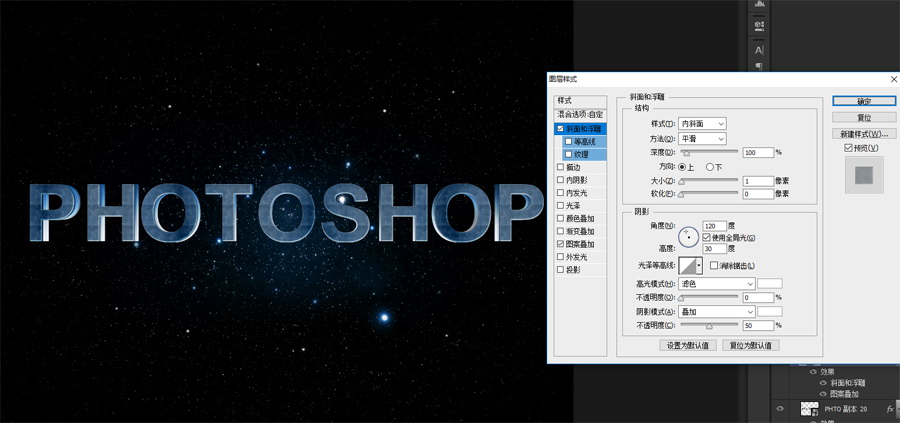Click the 大小 slider track
This screenshot has width=900, height=423.
click(709, 181)
